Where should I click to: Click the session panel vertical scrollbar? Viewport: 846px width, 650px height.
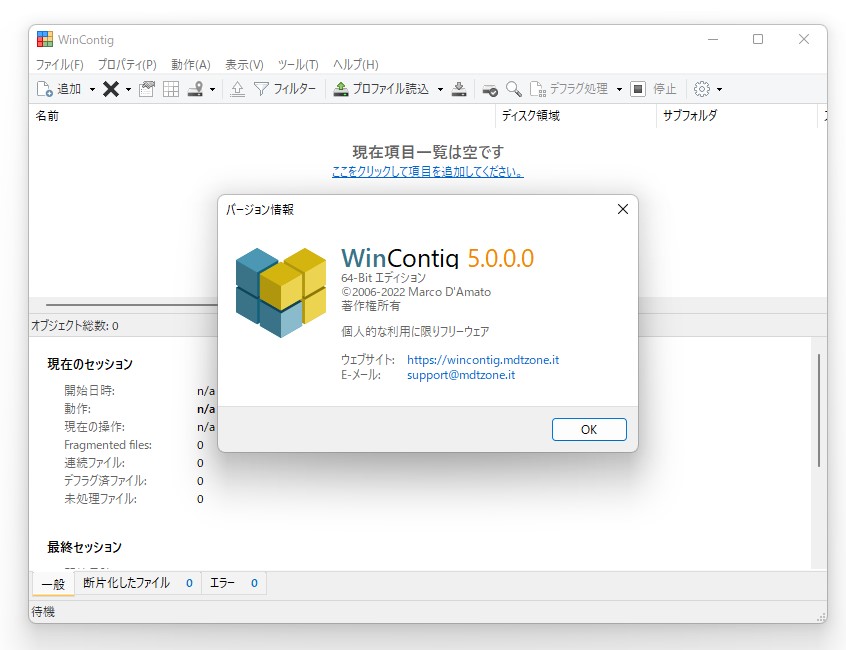coord(818,410)
